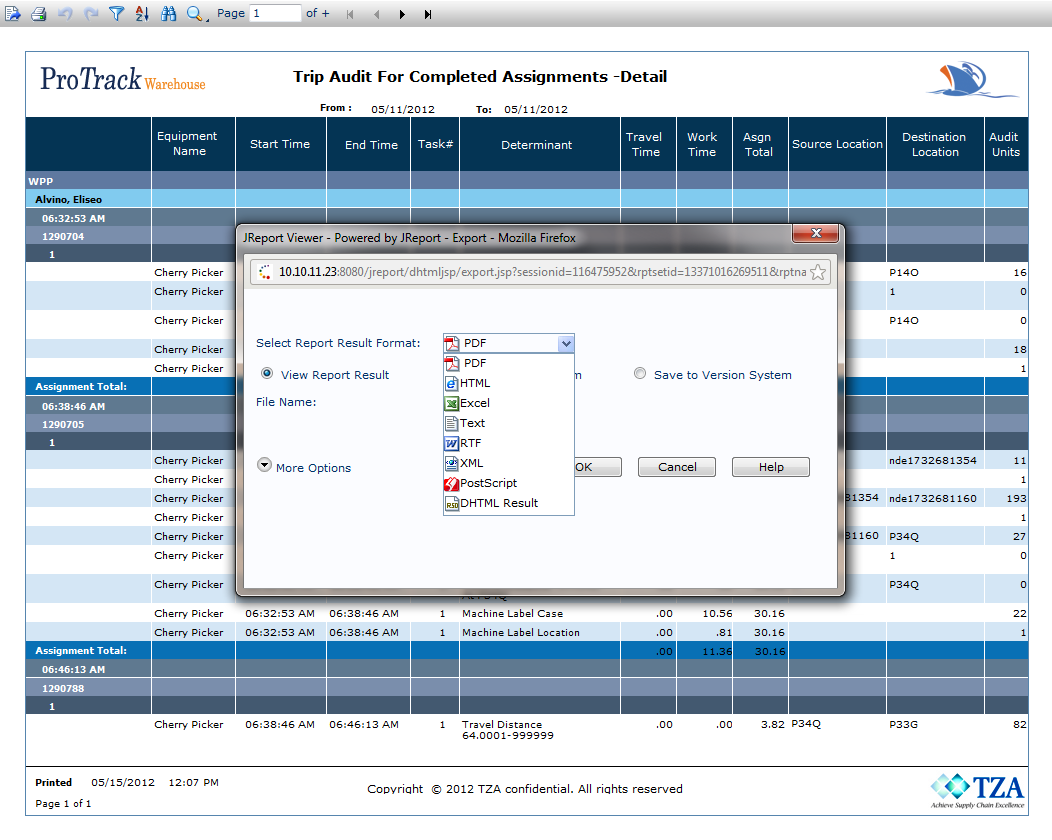
Task: Go to the next page
Action: (x=402, y=14)
